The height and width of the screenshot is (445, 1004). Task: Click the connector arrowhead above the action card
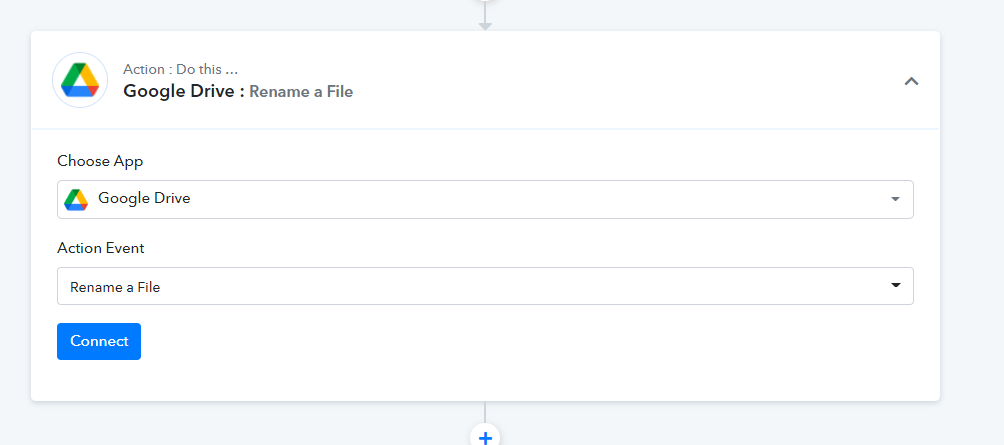485,26
